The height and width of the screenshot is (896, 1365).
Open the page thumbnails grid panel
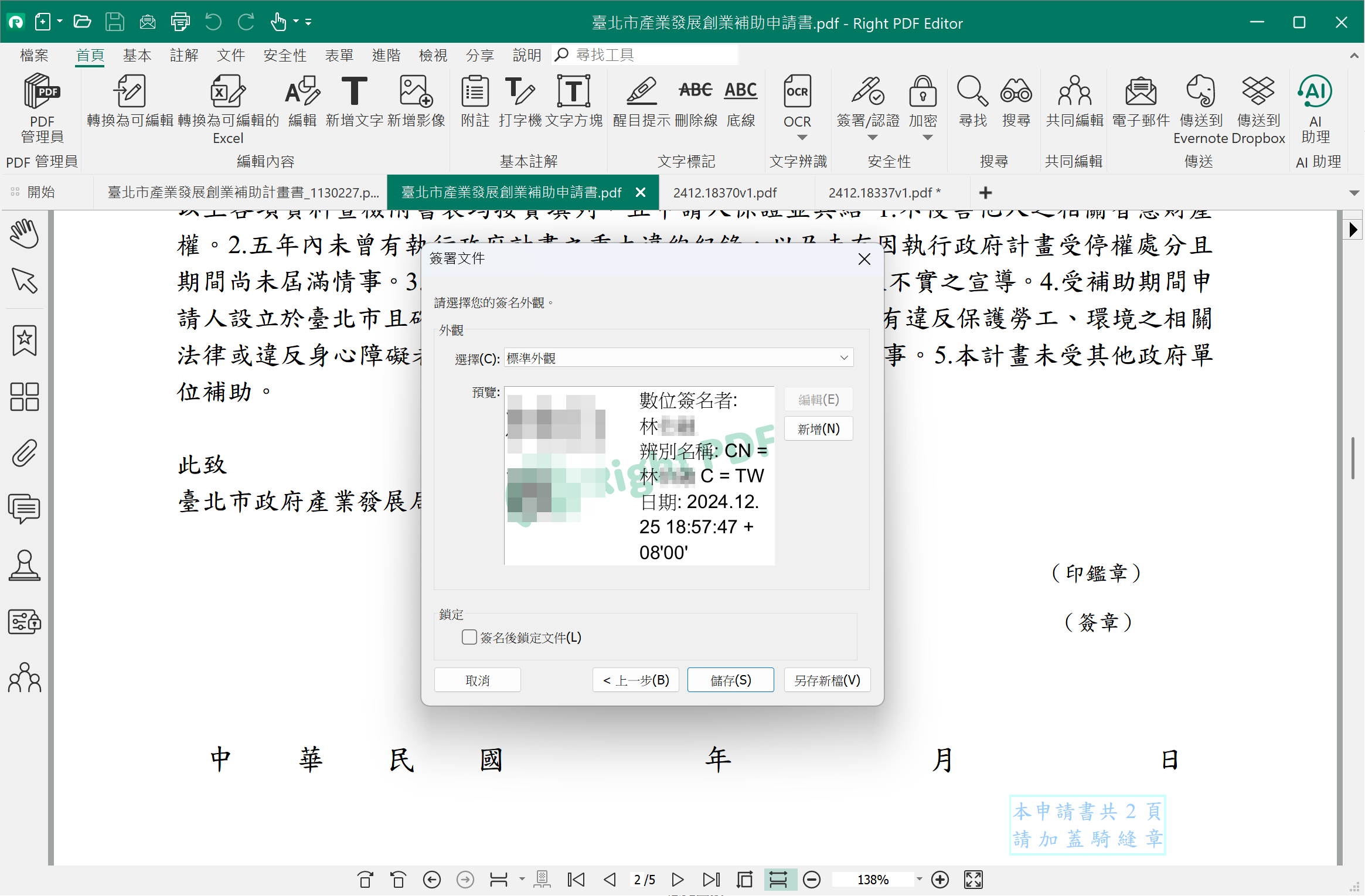(x=25, y=397)
